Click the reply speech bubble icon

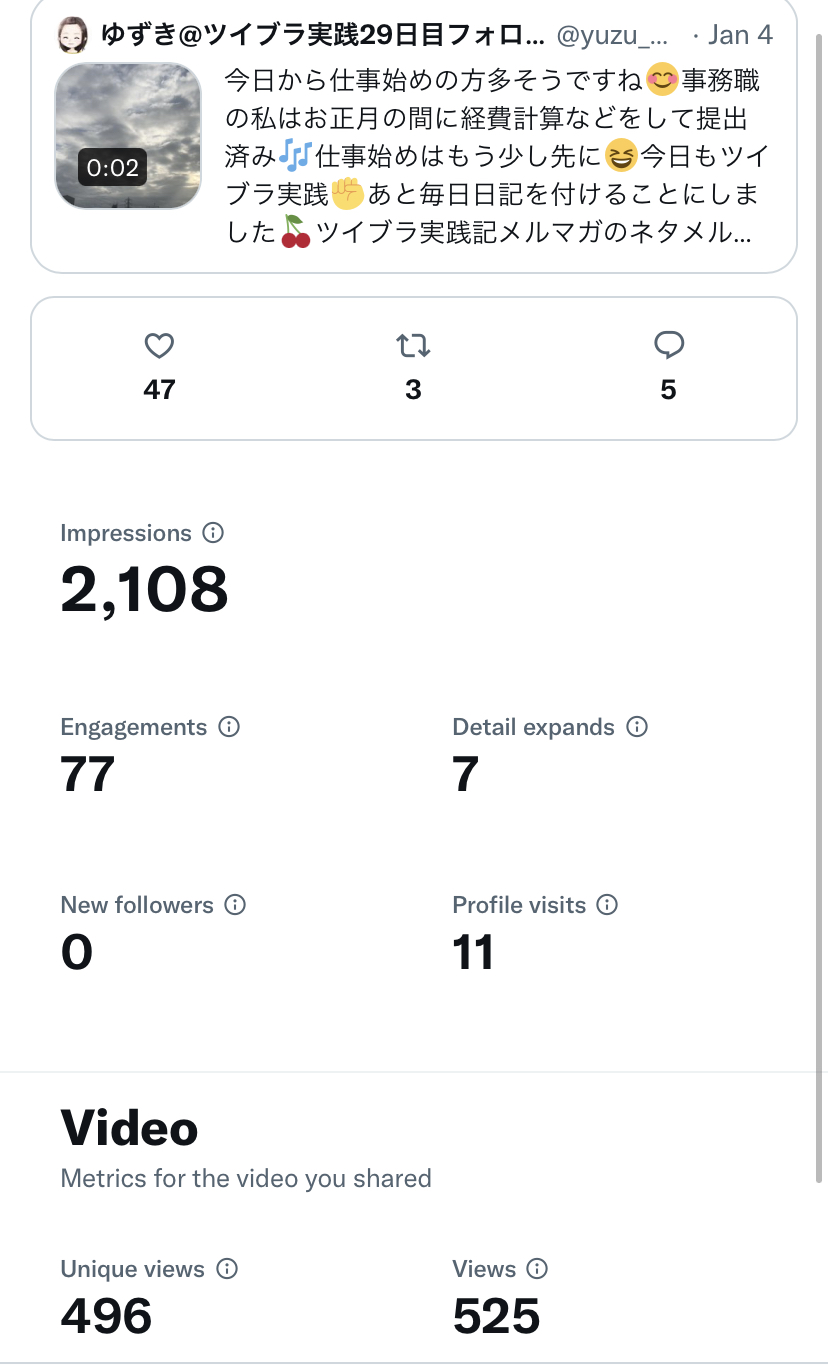point(668,346)
